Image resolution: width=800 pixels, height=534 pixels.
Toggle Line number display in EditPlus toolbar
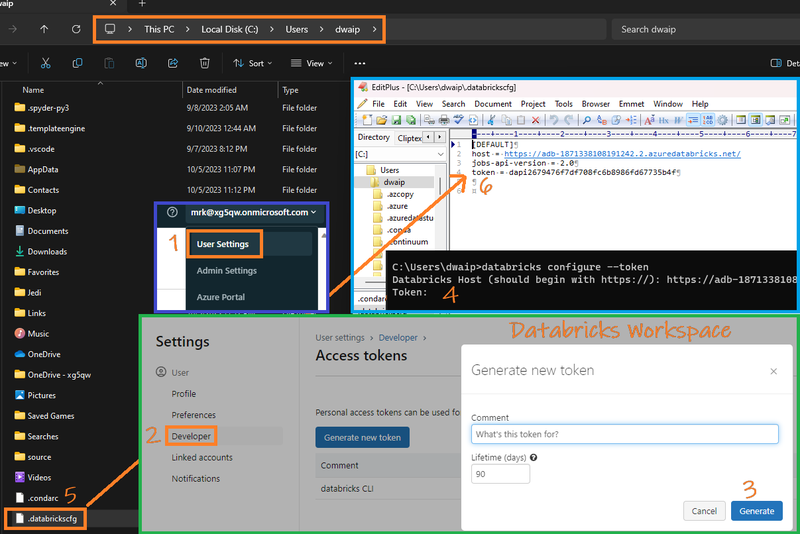(x=708, y=120)
